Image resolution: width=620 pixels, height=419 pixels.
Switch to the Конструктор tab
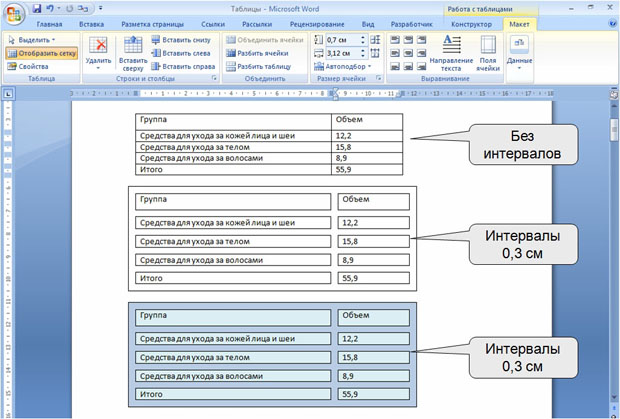point(471,23)
